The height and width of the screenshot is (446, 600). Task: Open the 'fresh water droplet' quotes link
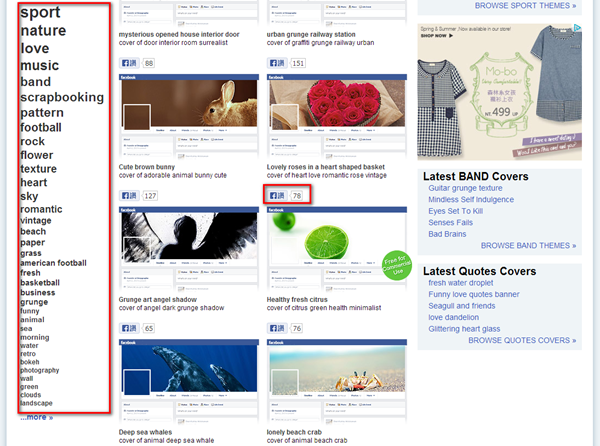pos(461,283)
